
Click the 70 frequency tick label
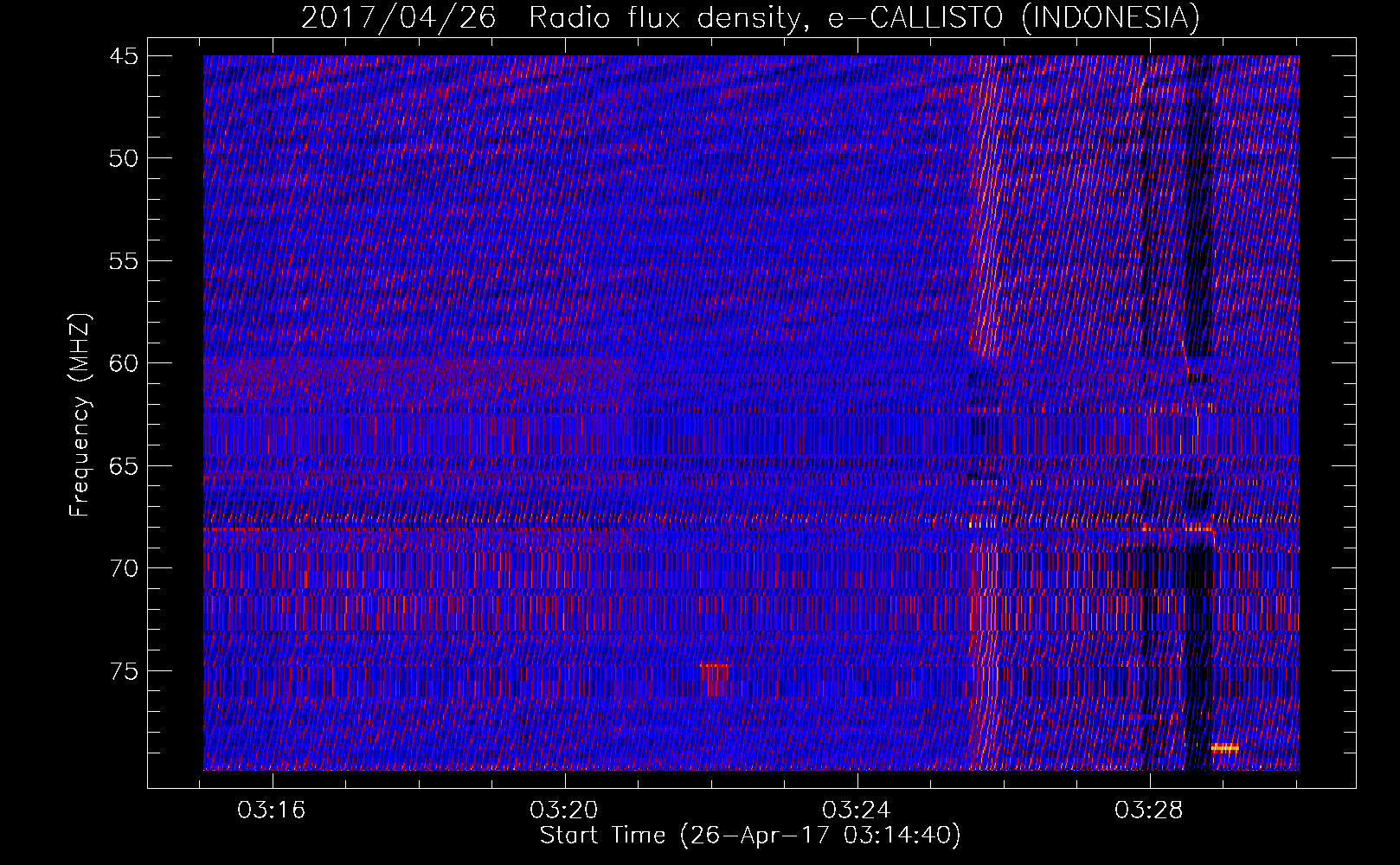click(x=124, y=568)
